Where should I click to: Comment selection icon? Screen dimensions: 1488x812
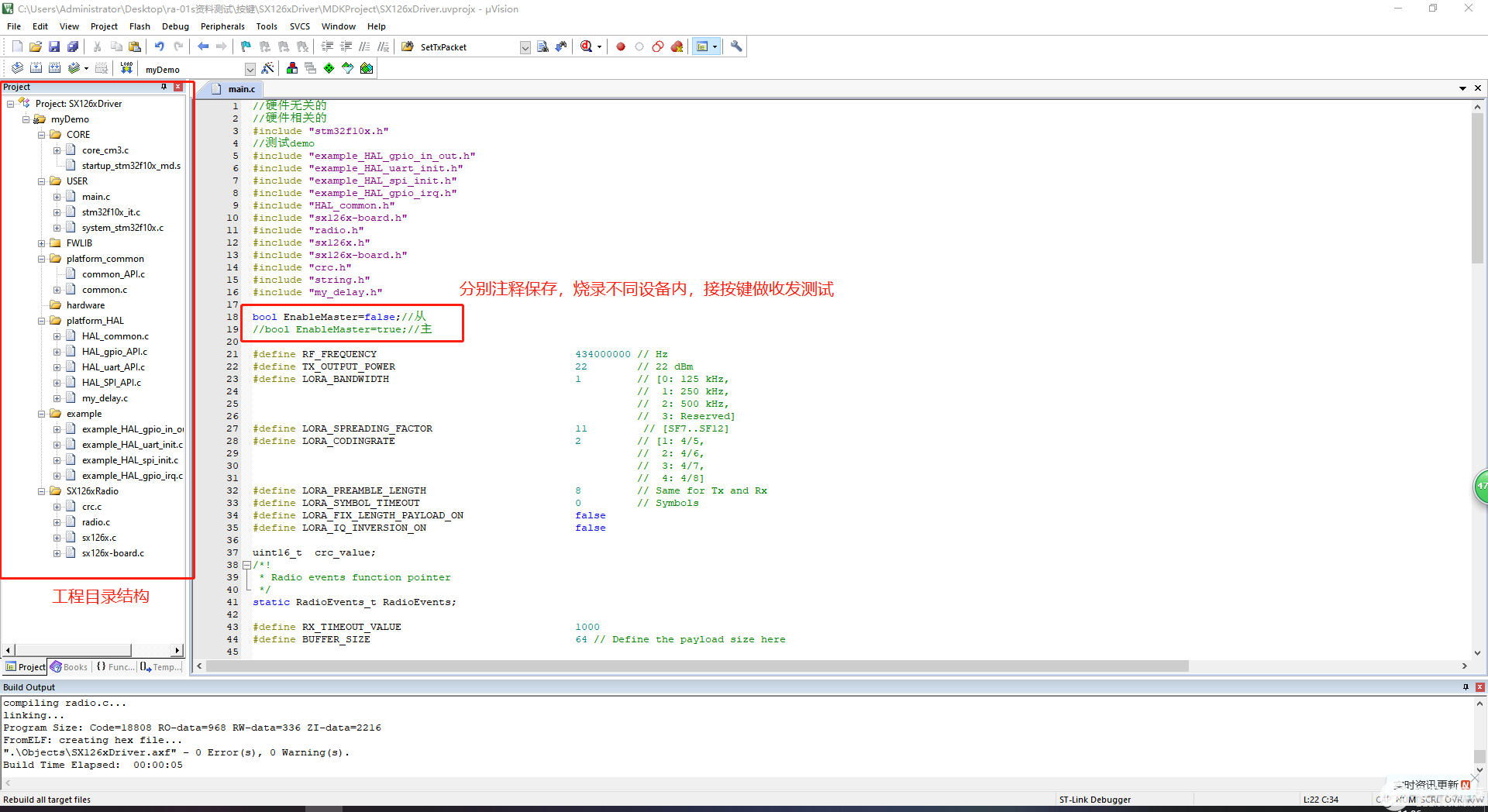[364, 46]
